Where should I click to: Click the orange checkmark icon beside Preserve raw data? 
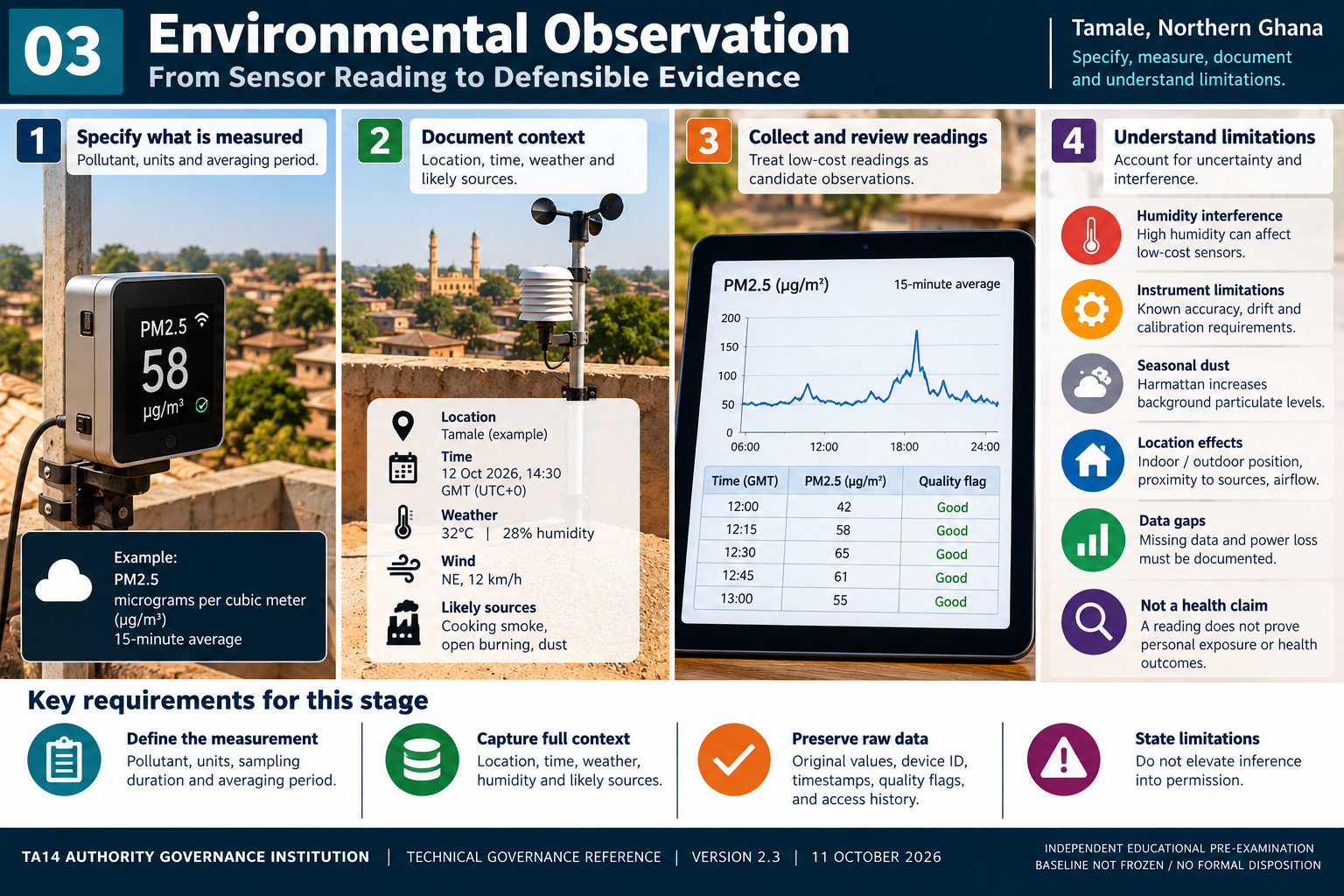(x=734, y=759)
